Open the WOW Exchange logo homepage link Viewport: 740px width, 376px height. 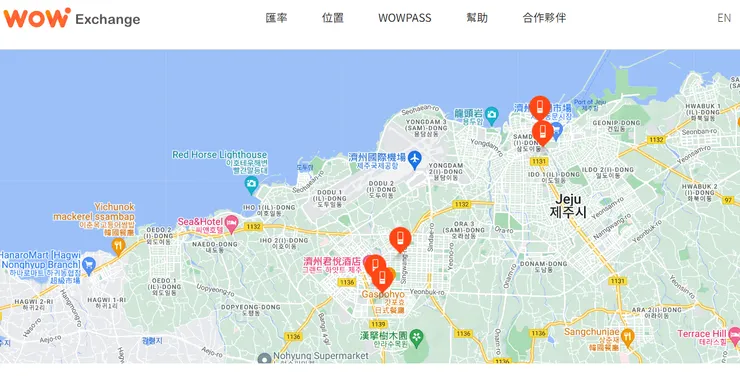[72, 18]
